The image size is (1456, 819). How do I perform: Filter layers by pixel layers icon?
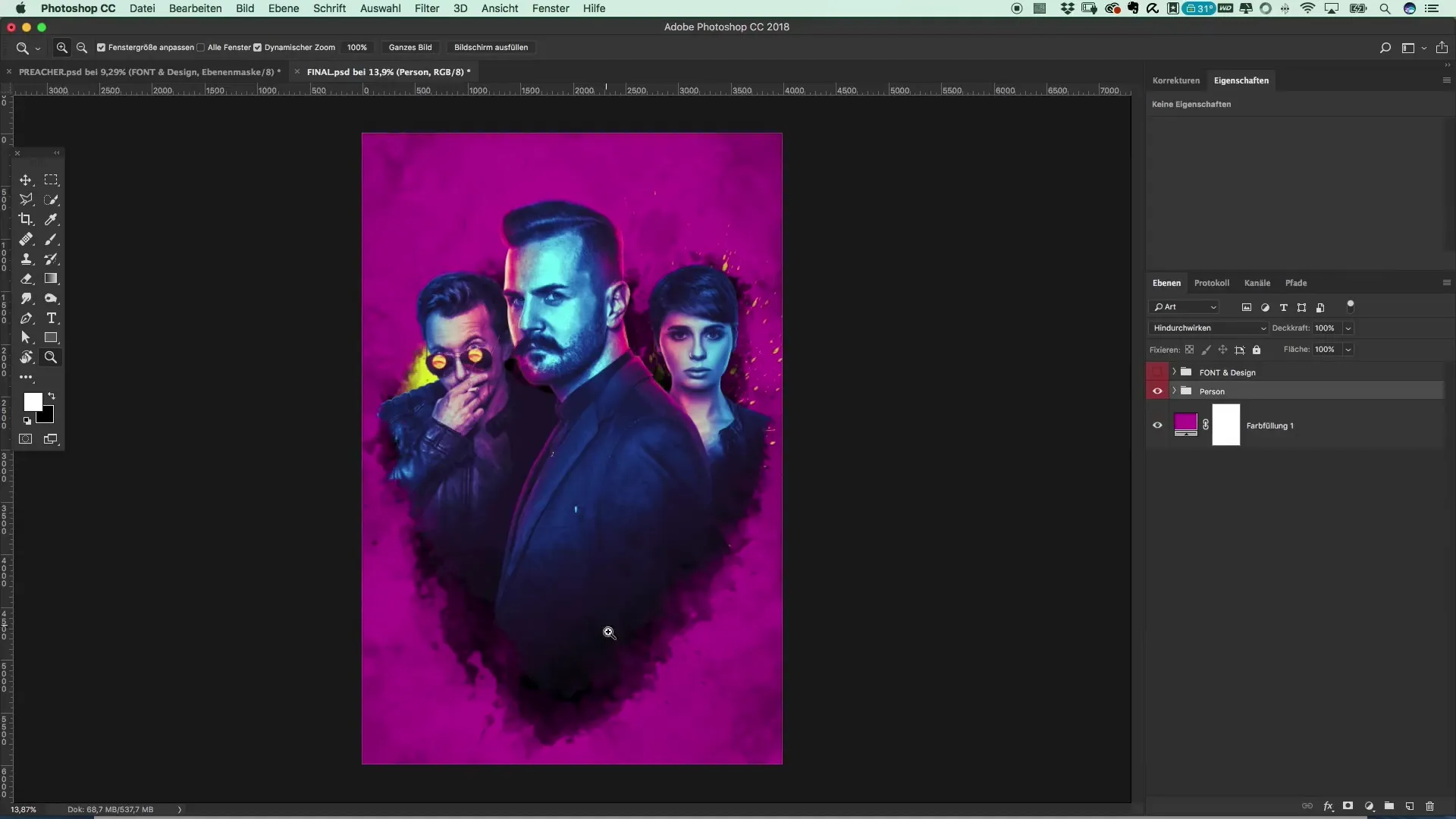[1246, 307]
